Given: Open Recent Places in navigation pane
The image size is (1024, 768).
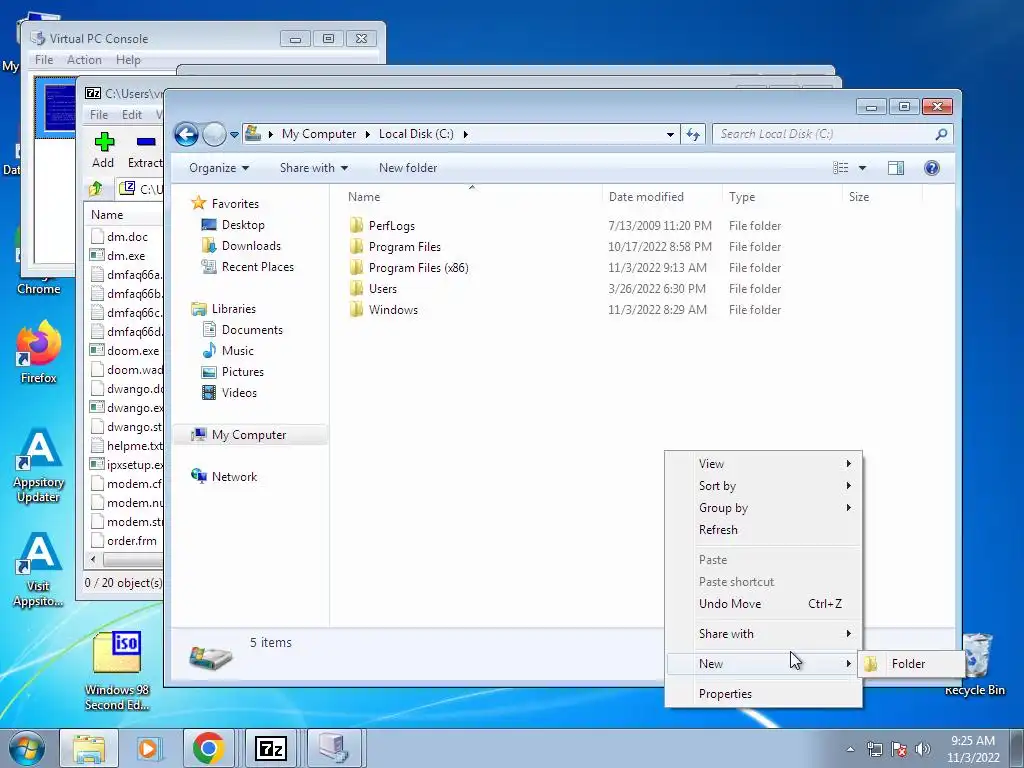Looking at the screenshot, I should coord(257,266).
